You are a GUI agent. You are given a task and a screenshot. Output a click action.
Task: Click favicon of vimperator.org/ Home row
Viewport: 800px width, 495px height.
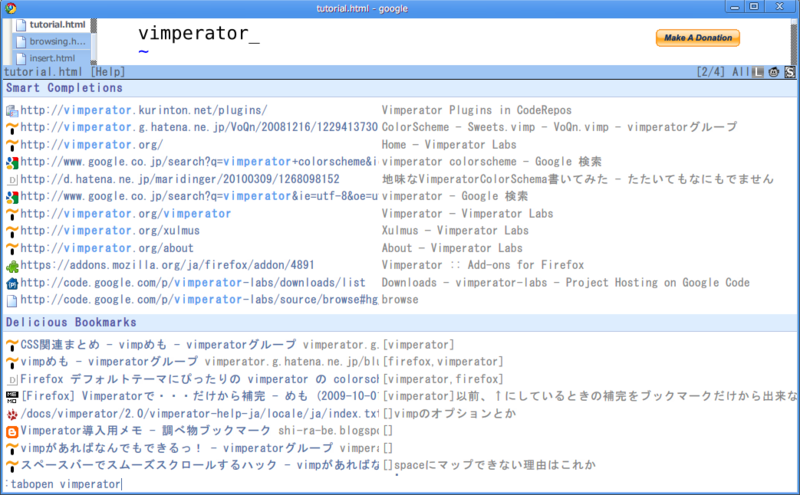click(12, 145)
